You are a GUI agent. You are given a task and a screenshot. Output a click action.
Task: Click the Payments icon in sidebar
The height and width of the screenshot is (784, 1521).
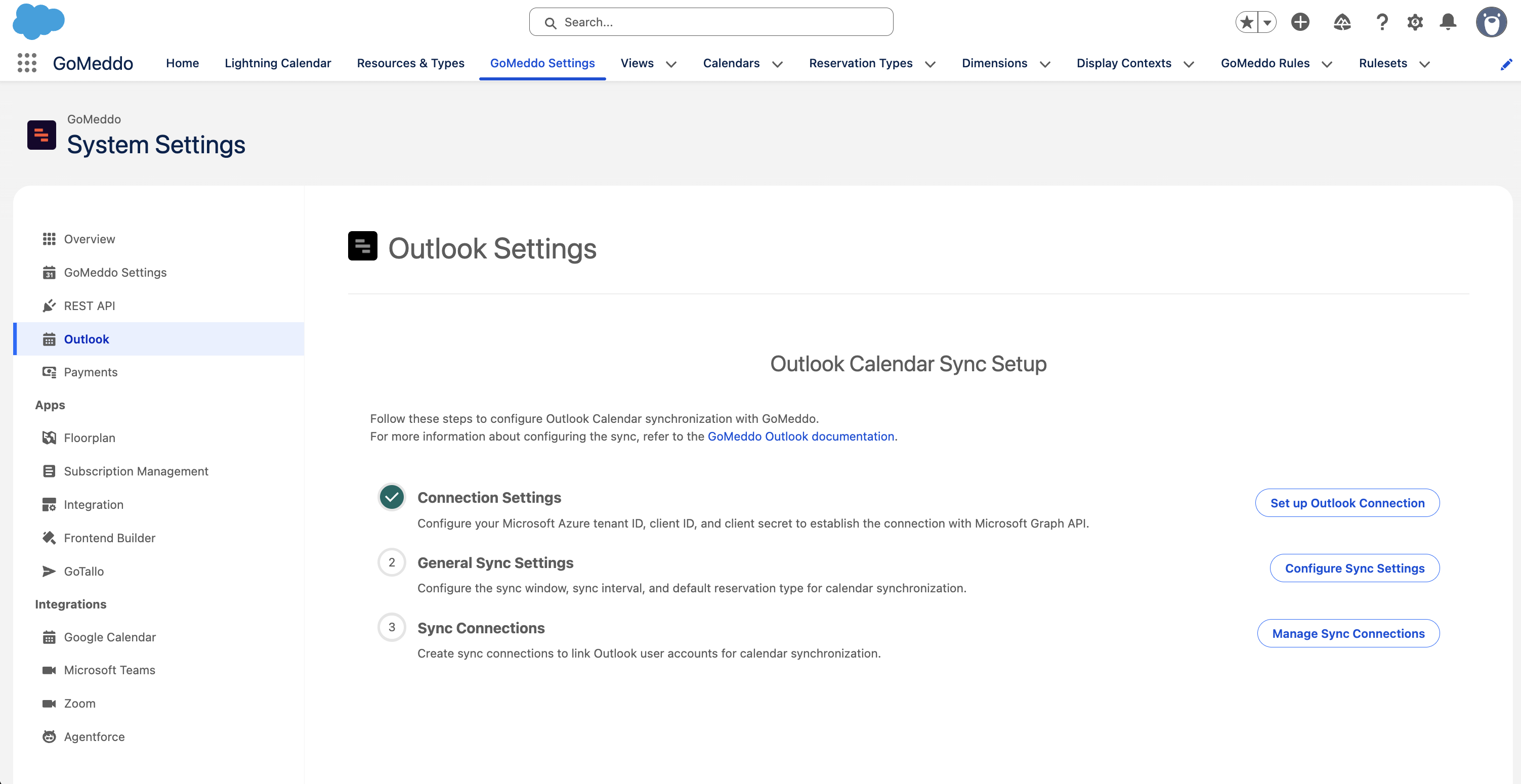[x=49, y=372]
